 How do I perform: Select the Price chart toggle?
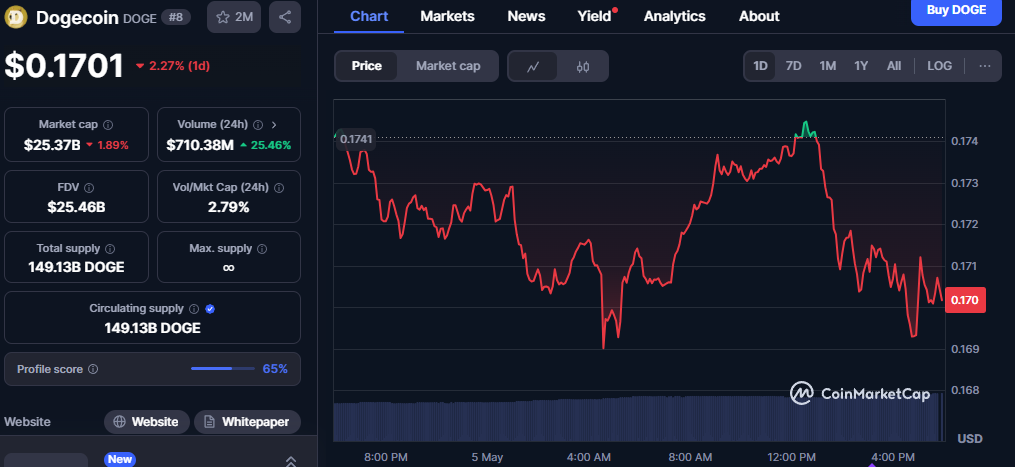click(x=366, y=66)
